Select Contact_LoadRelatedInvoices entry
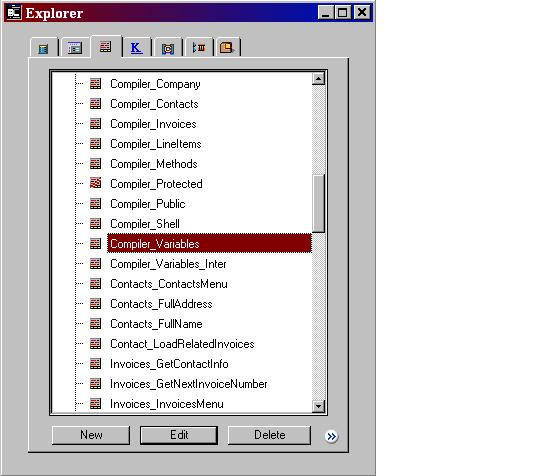This screenshot has height=476, width=533. pyautogui.click(x=182, y=344)
